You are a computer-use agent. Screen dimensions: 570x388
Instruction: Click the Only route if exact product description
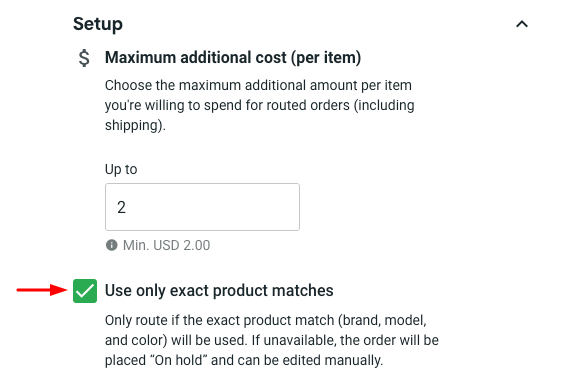coord(272,340)
